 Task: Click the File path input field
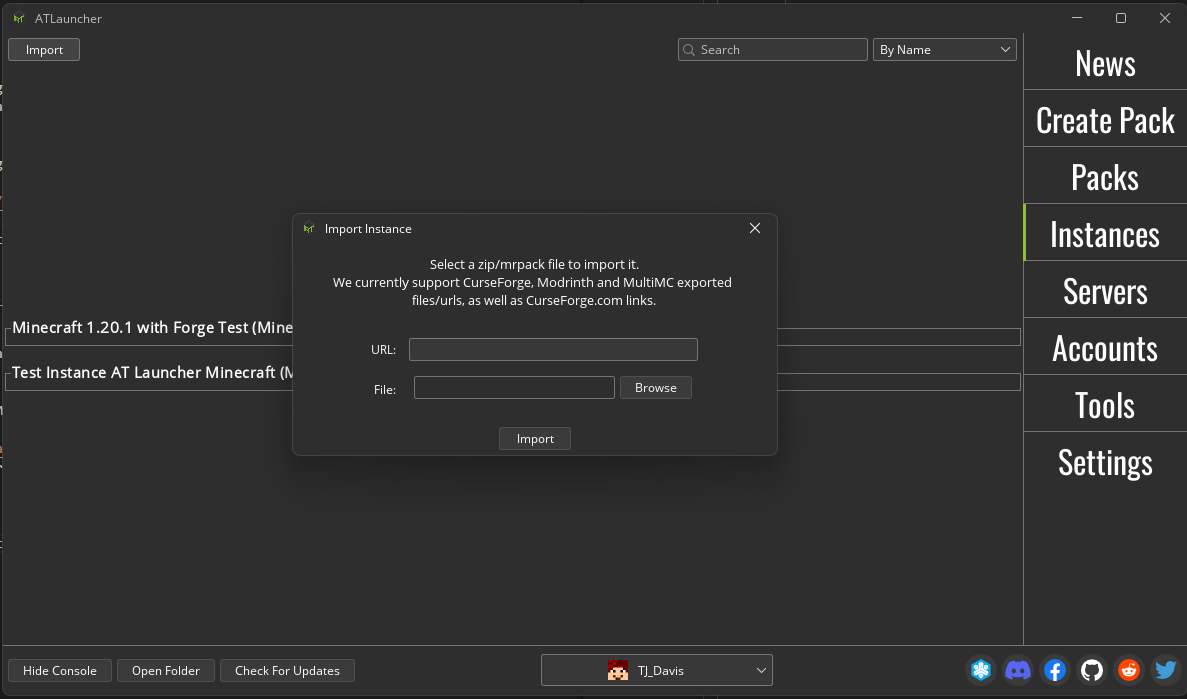tap(514, 388)
